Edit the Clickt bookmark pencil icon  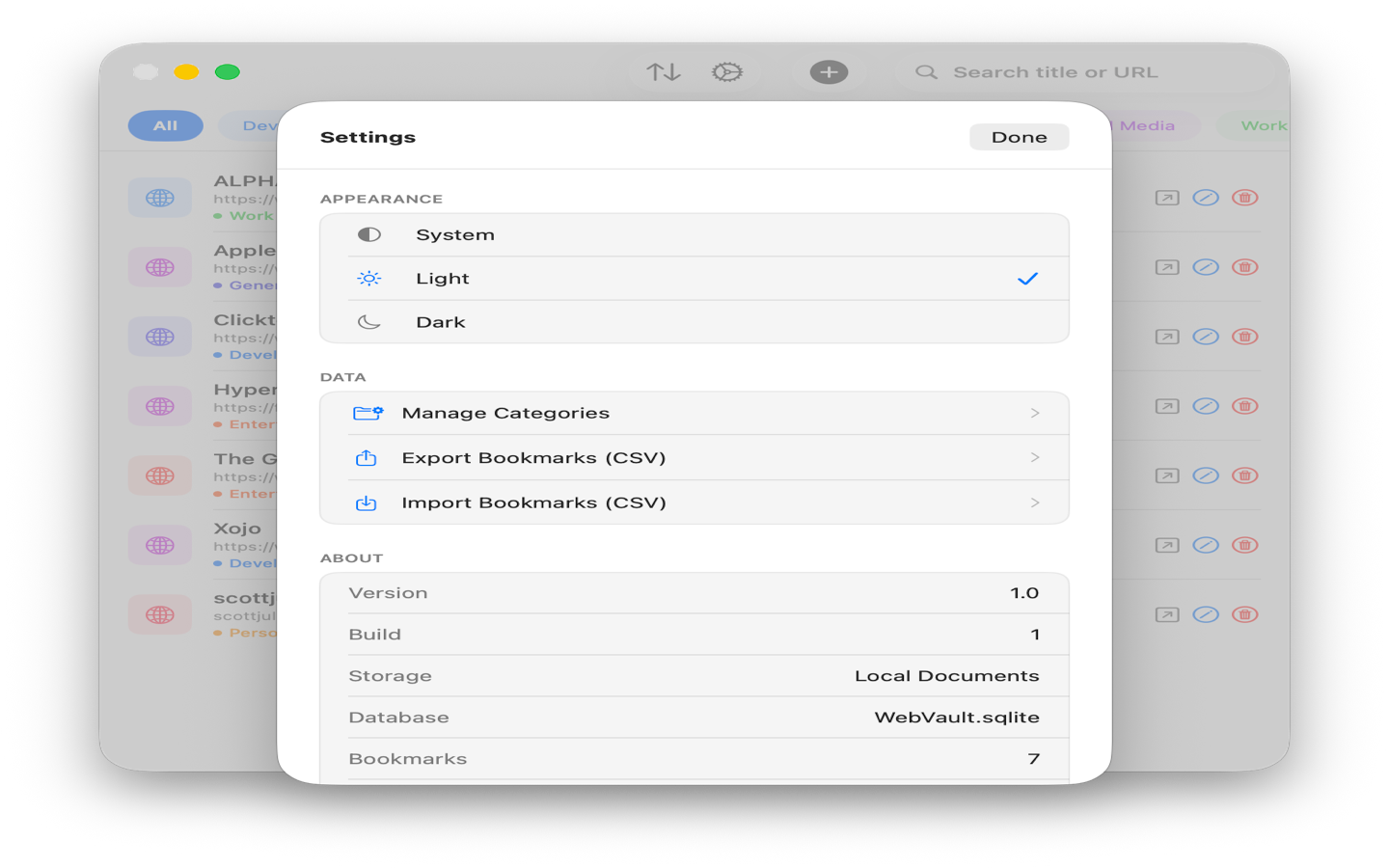1206,337
